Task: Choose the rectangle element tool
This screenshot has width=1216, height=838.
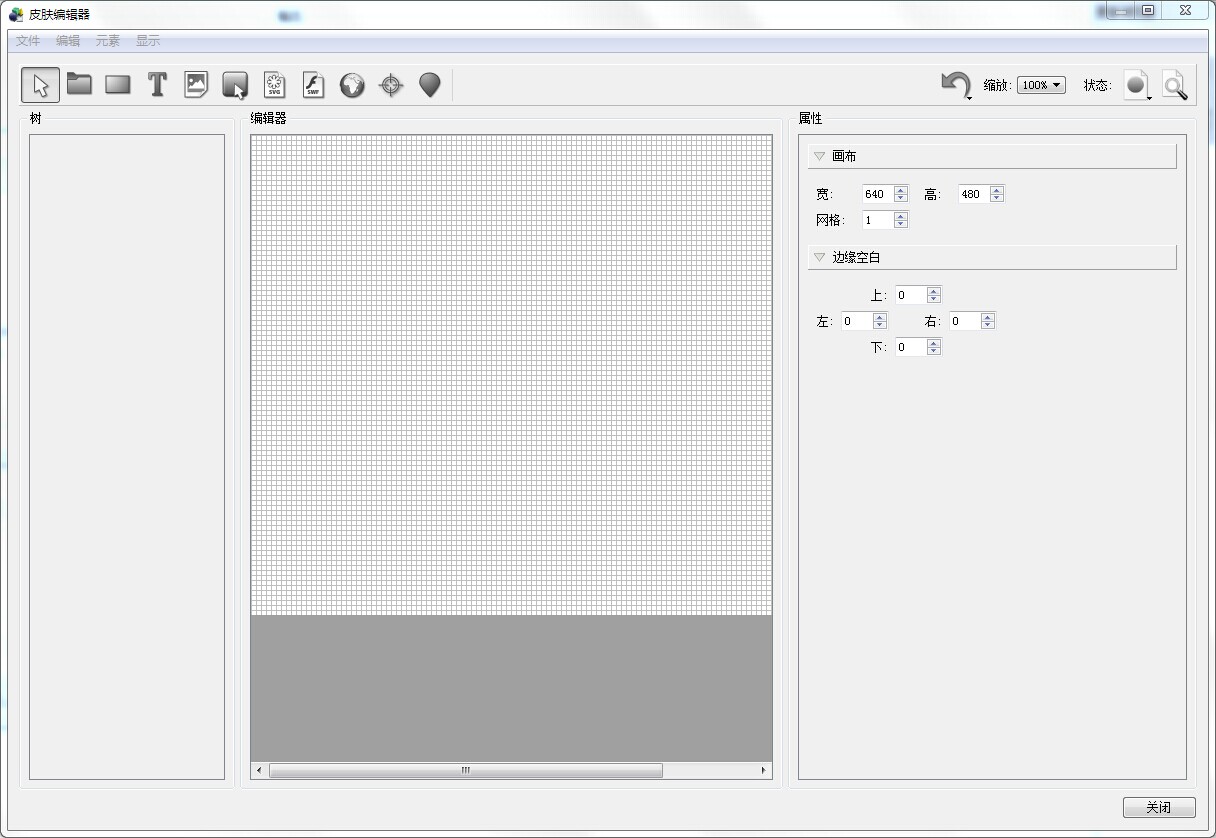Action: point(118,85)
